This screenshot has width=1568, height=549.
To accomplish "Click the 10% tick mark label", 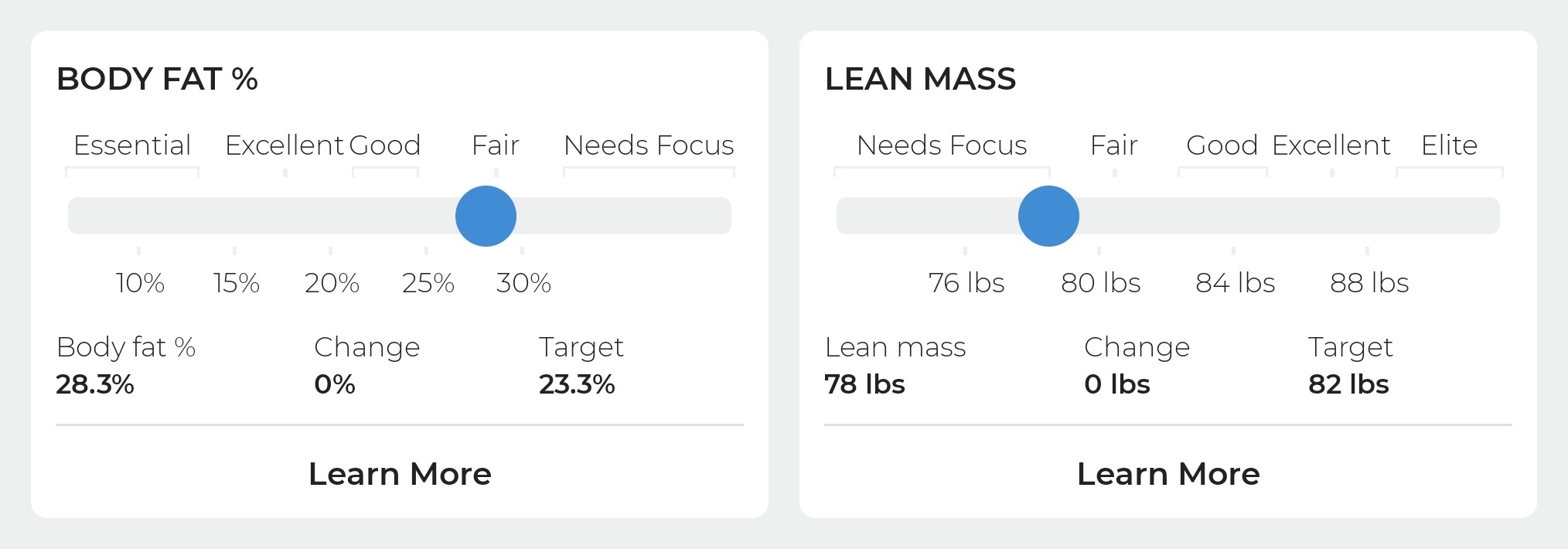I will tap(140, 283).
